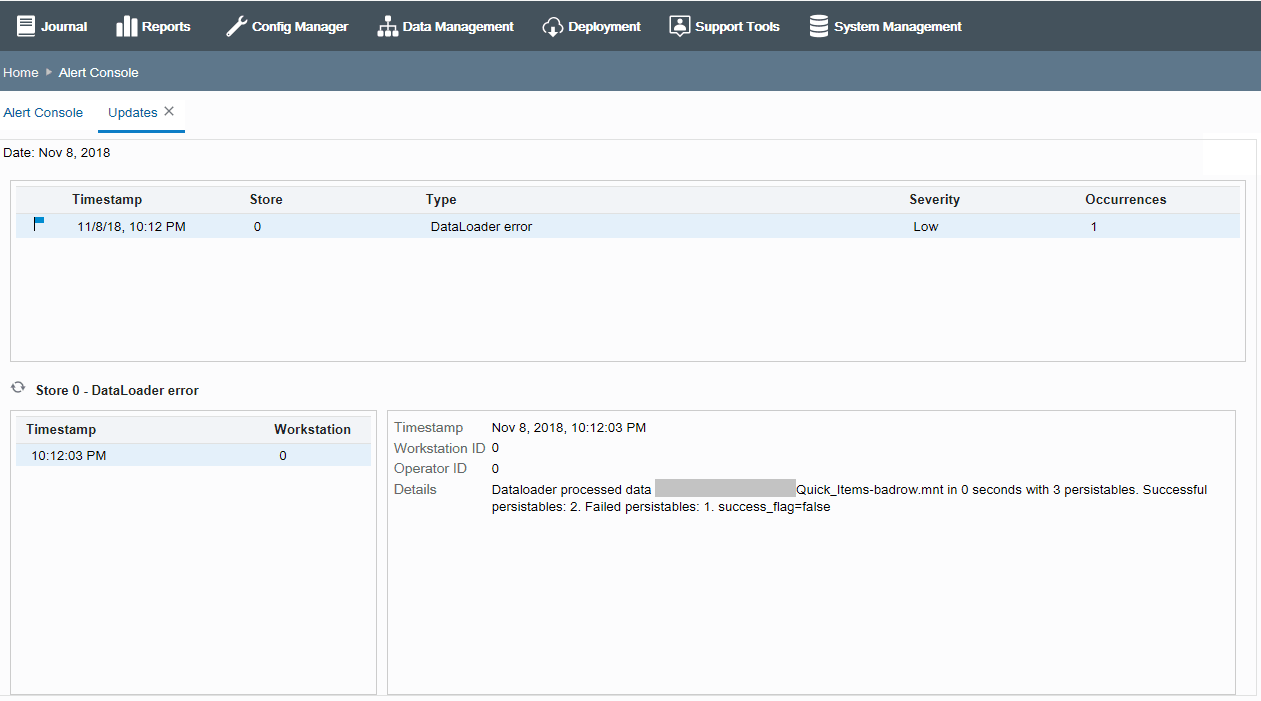Screen dimensions: 1261x701
Task: Click Alert Console breadcrumb link
Action: [99, 72]
